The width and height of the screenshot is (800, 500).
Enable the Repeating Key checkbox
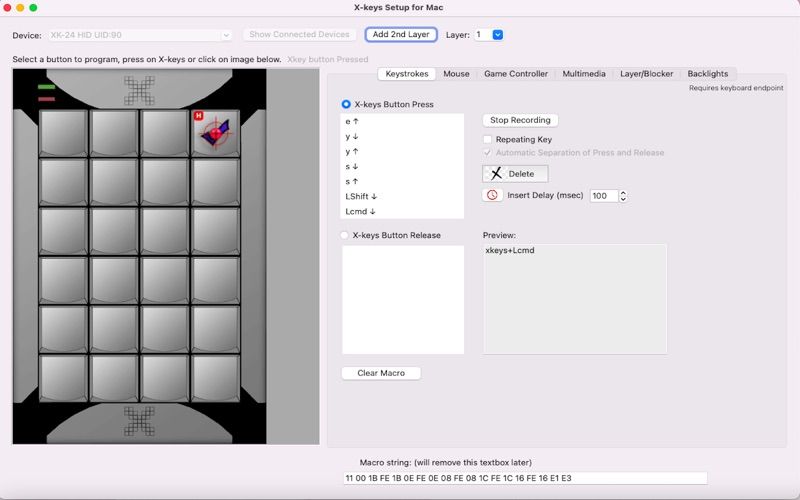488,139
